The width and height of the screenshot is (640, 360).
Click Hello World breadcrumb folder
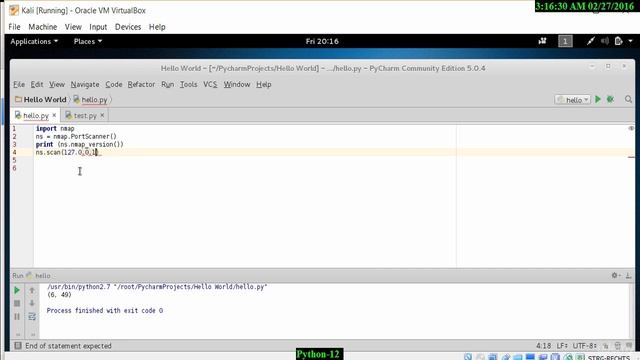pos(40,99)
